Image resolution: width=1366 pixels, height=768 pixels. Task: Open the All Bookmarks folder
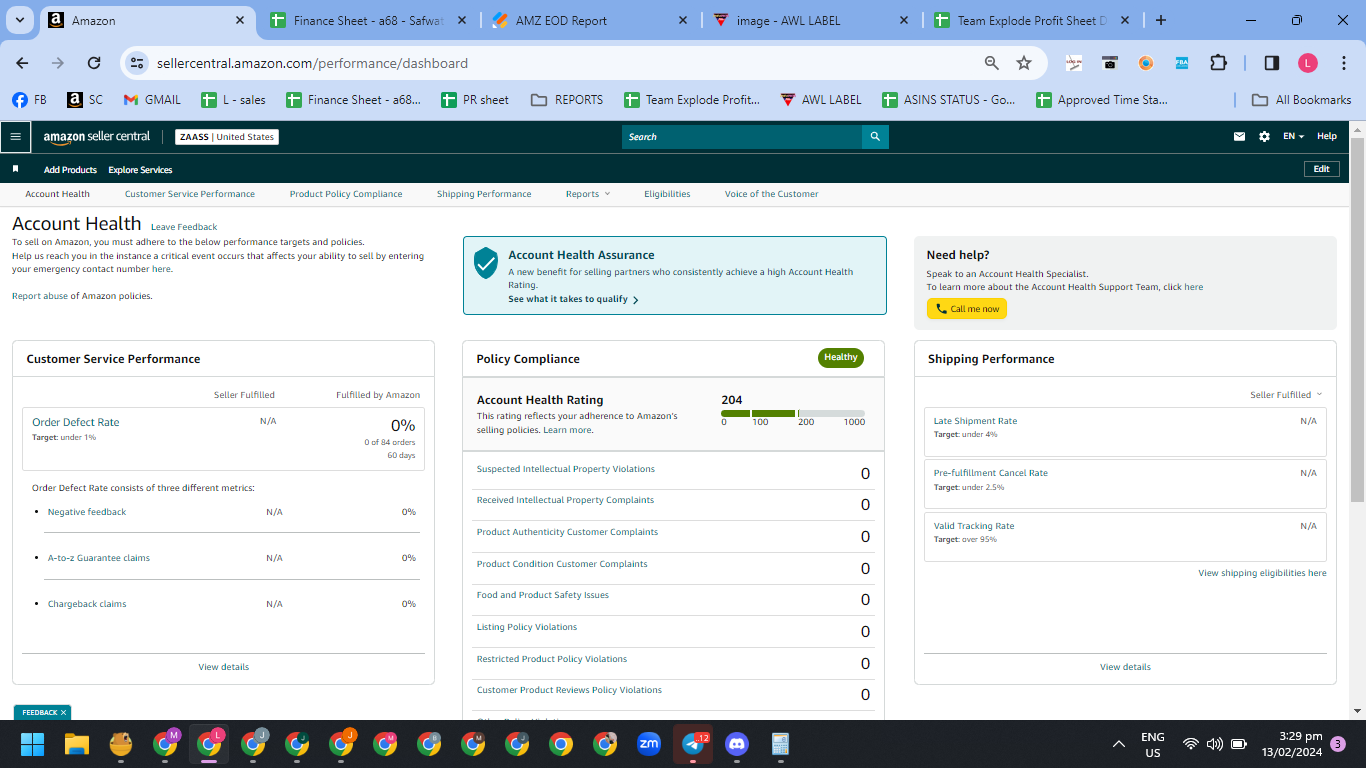click(1301, 100)
